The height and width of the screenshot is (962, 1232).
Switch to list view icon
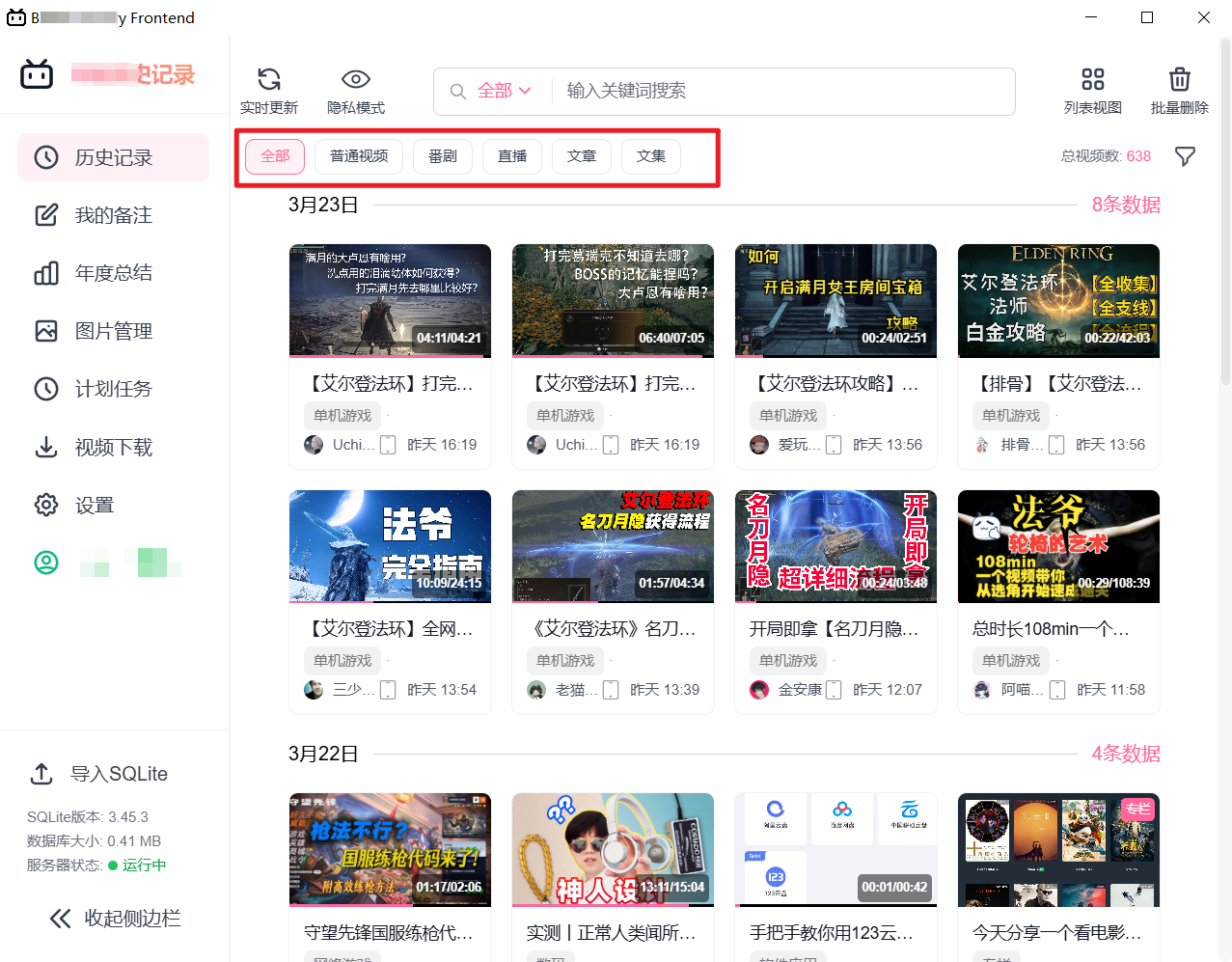[x=1093, y=79]
